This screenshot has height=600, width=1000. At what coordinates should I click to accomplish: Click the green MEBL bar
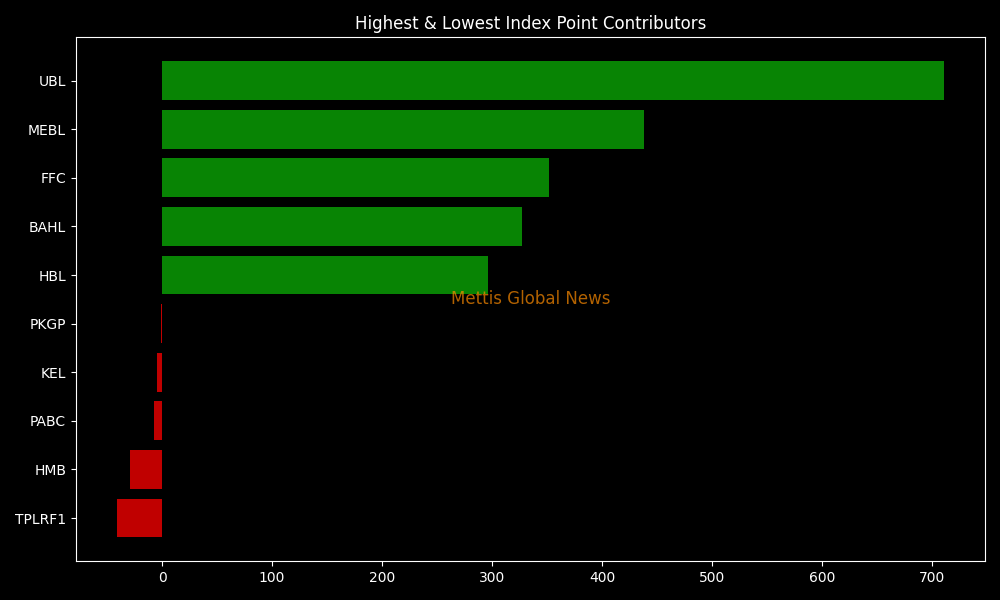[x=402, y=130]
